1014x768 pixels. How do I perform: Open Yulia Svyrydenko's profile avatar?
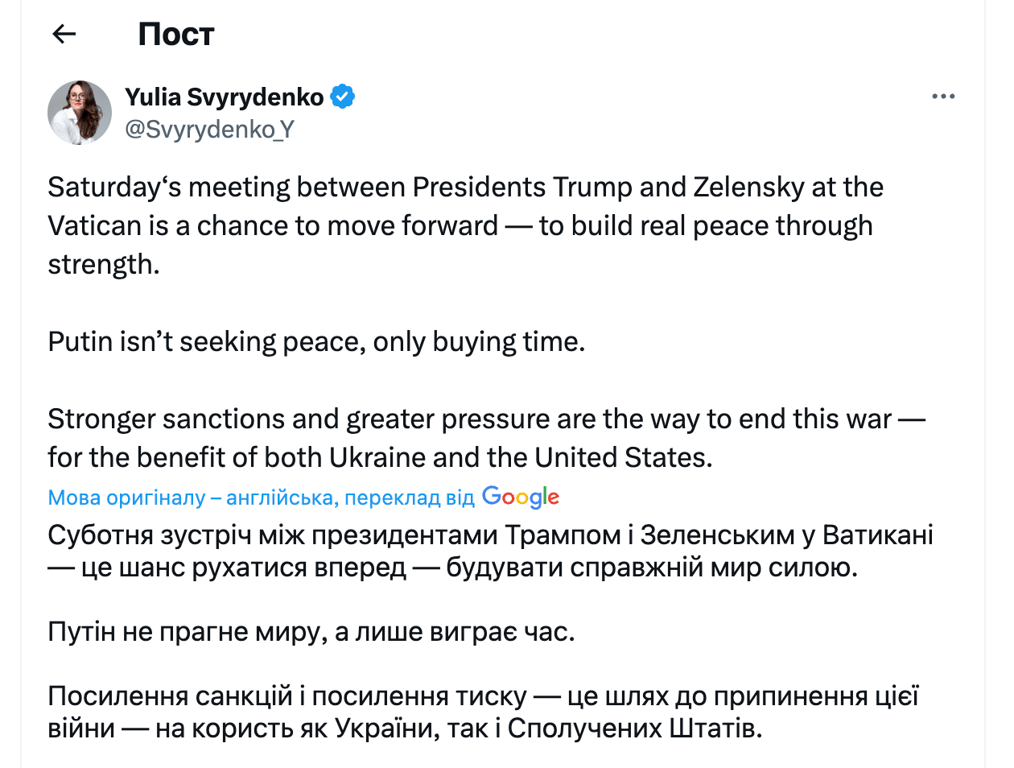point(79,111)
